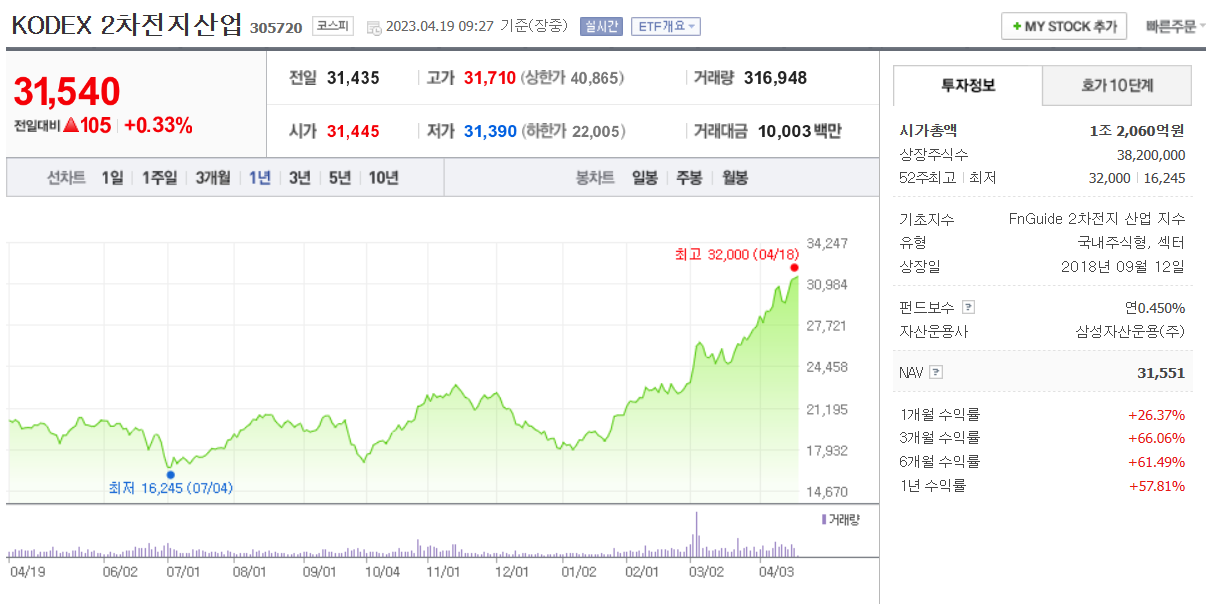Add to MY STOCK 추가

tap(1064, 26)
